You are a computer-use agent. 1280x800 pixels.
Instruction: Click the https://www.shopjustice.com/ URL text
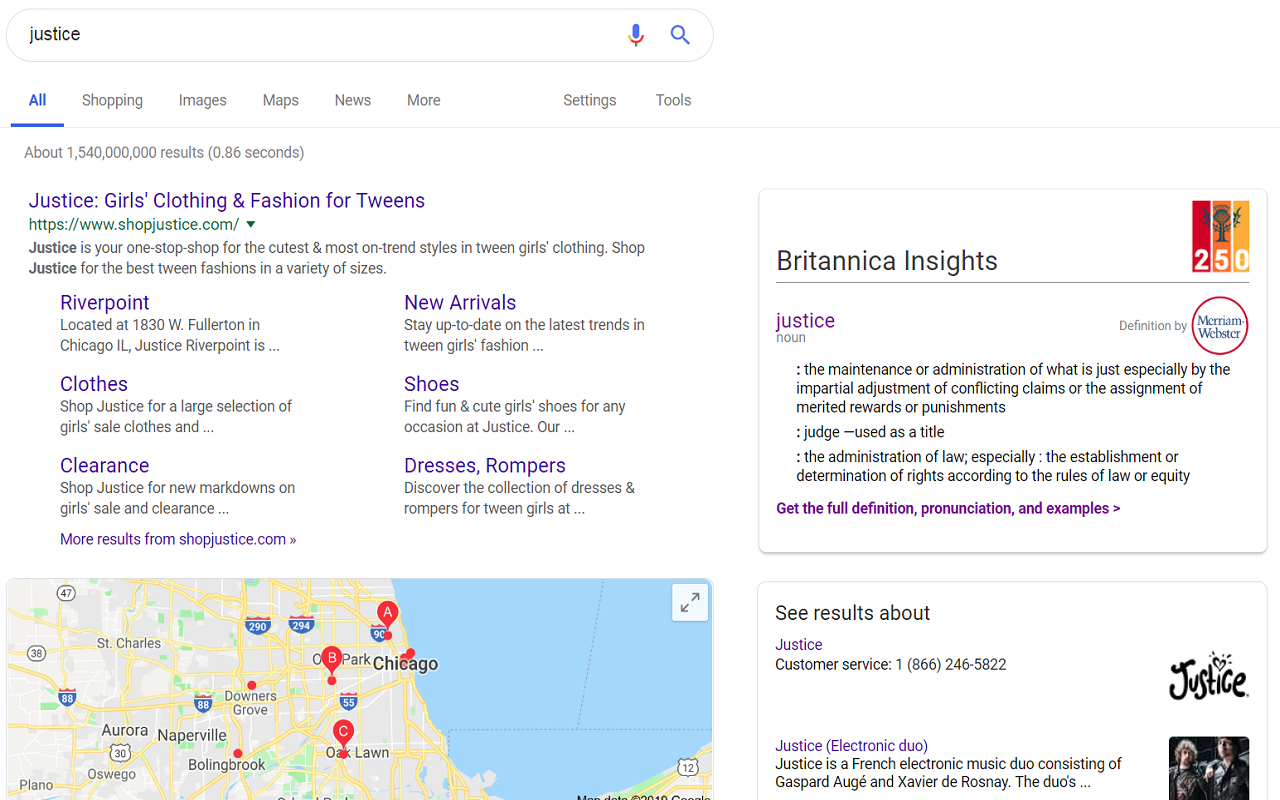[x=134, y=225]
